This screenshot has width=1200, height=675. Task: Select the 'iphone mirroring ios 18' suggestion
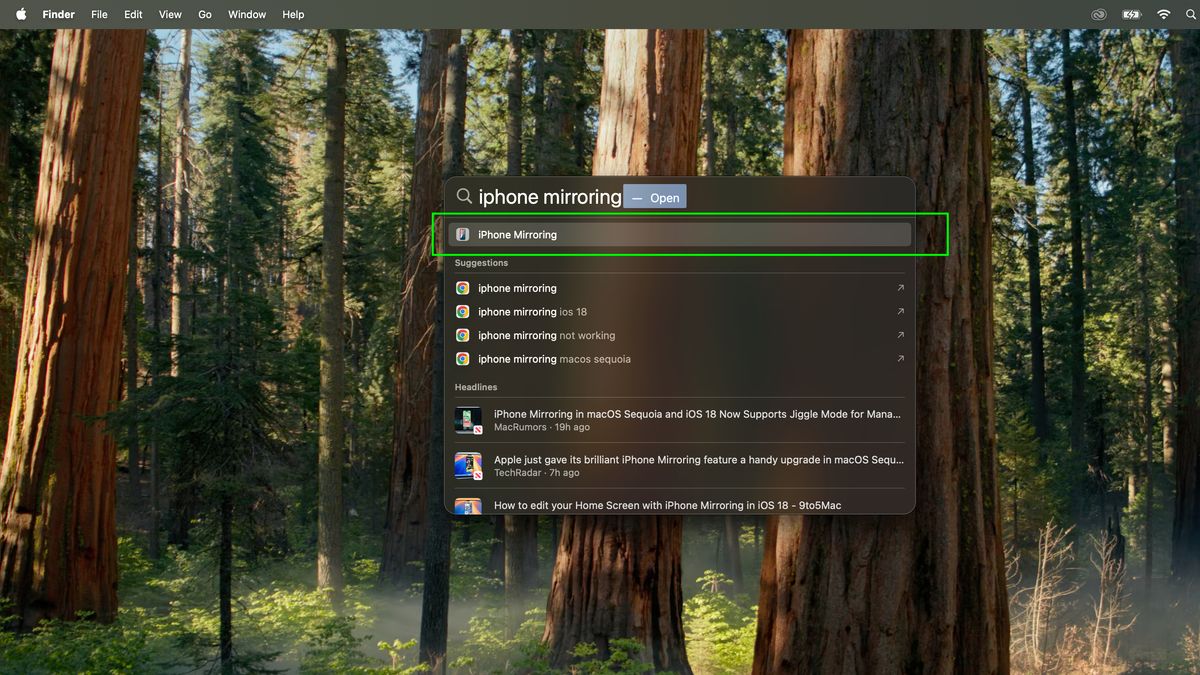coord(680,312)
